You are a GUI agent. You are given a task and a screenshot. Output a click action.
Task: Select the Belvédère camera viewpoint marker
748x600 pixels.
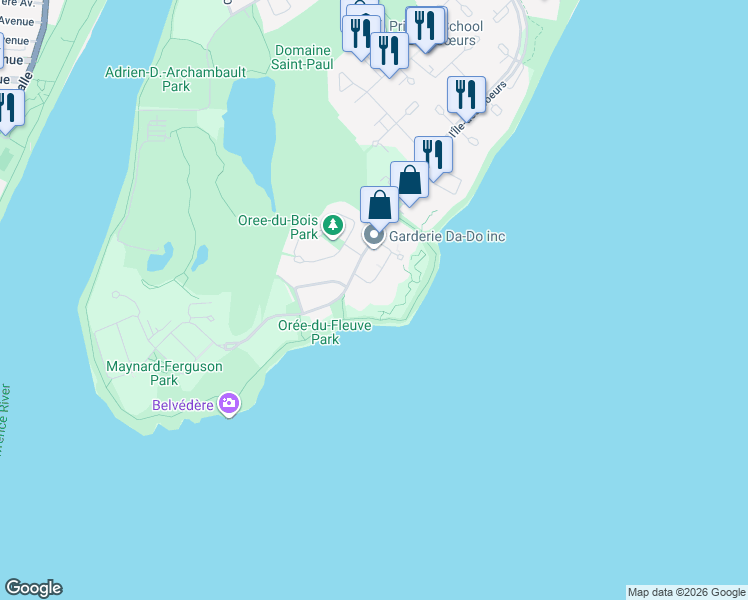click(x=229, y=404)
